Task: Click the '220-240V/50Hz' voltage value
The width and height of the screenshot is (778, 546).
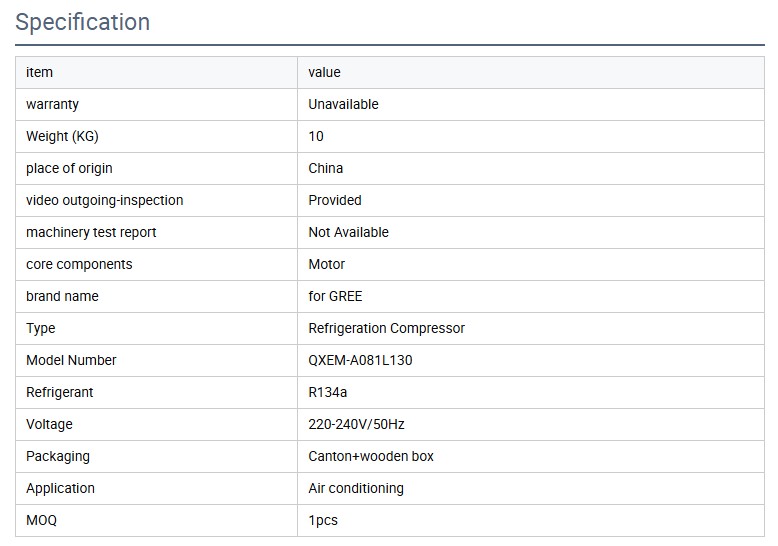Action: 356,424
